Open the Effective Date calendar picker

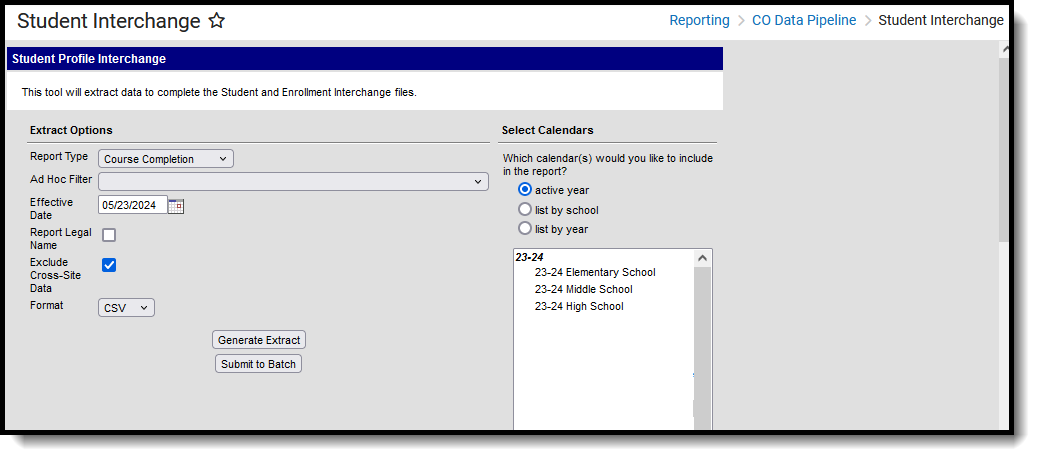pyautogui.click(x=176, y=205)
